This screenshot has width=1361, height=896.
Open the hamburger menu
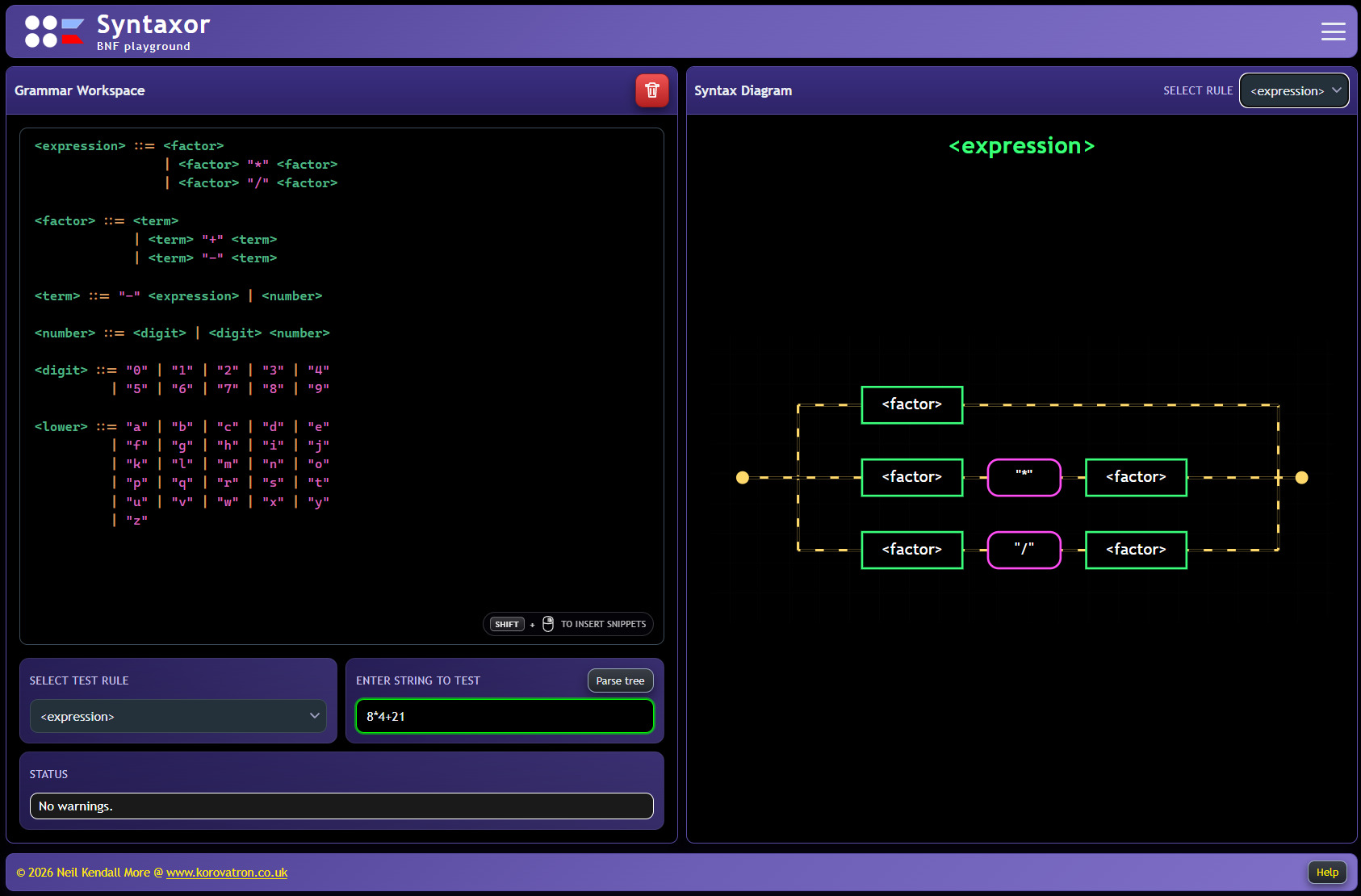[x=1333, y=31]
